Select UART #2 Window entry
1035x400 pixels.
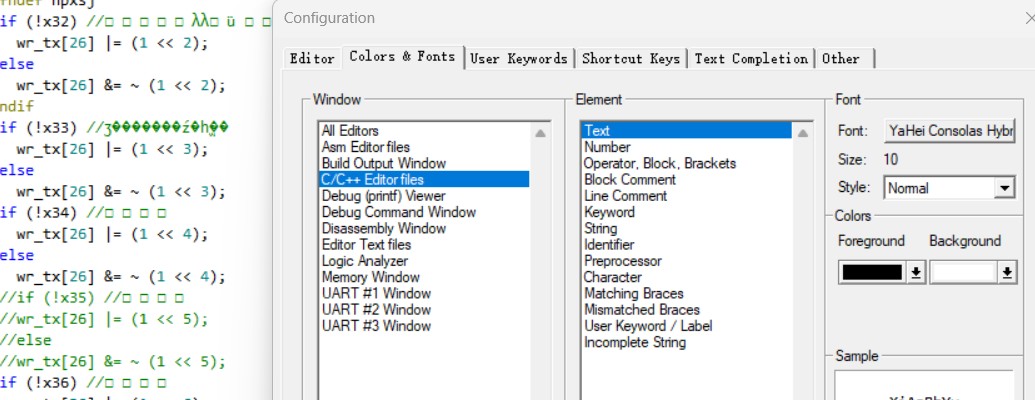(424, 310)
